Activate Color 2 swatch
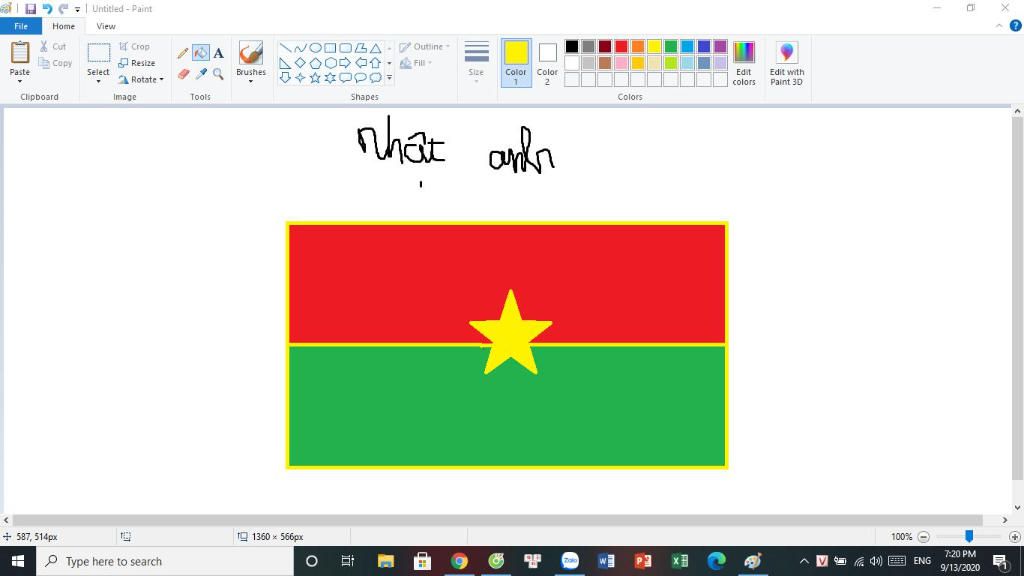Viewport: 1024px width, 576px height. 547,63
